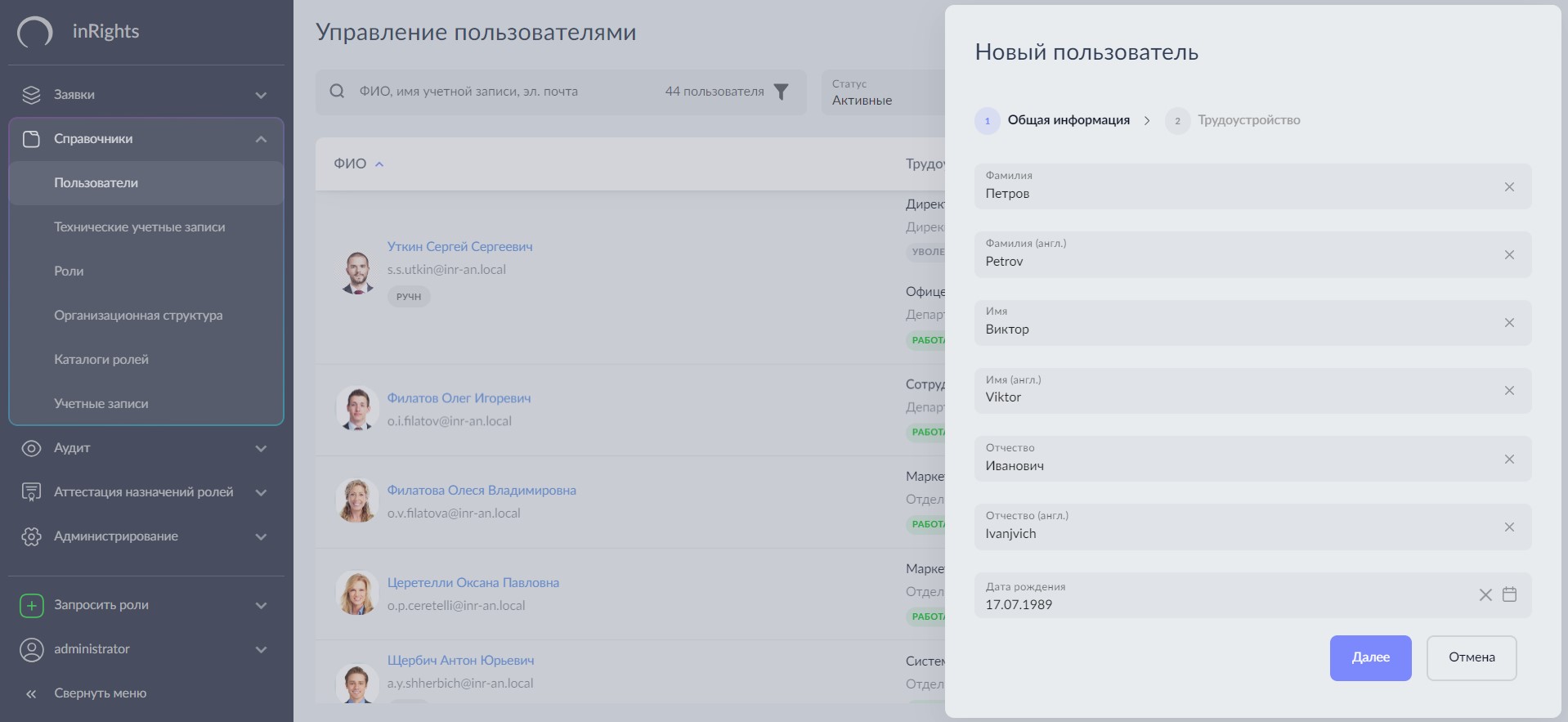Click the РУЧН badge under Уткин
The height and width of the screenshot is (722, 1568).
[409, 297]
